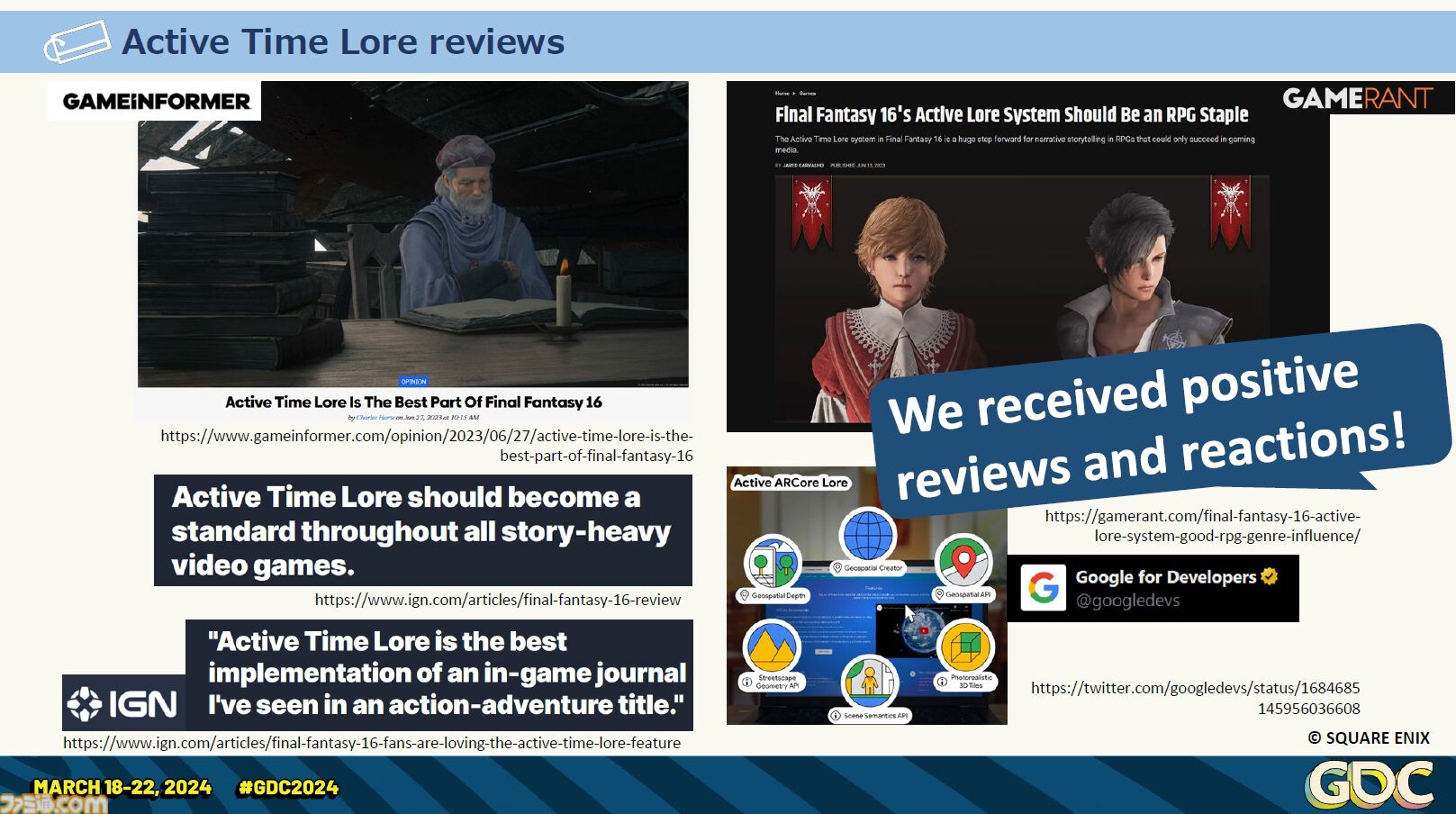Click the "Active ARCore Lore" label
Image resolution: width=1456 pixels, height=814 pixels.
click(791, 483)
